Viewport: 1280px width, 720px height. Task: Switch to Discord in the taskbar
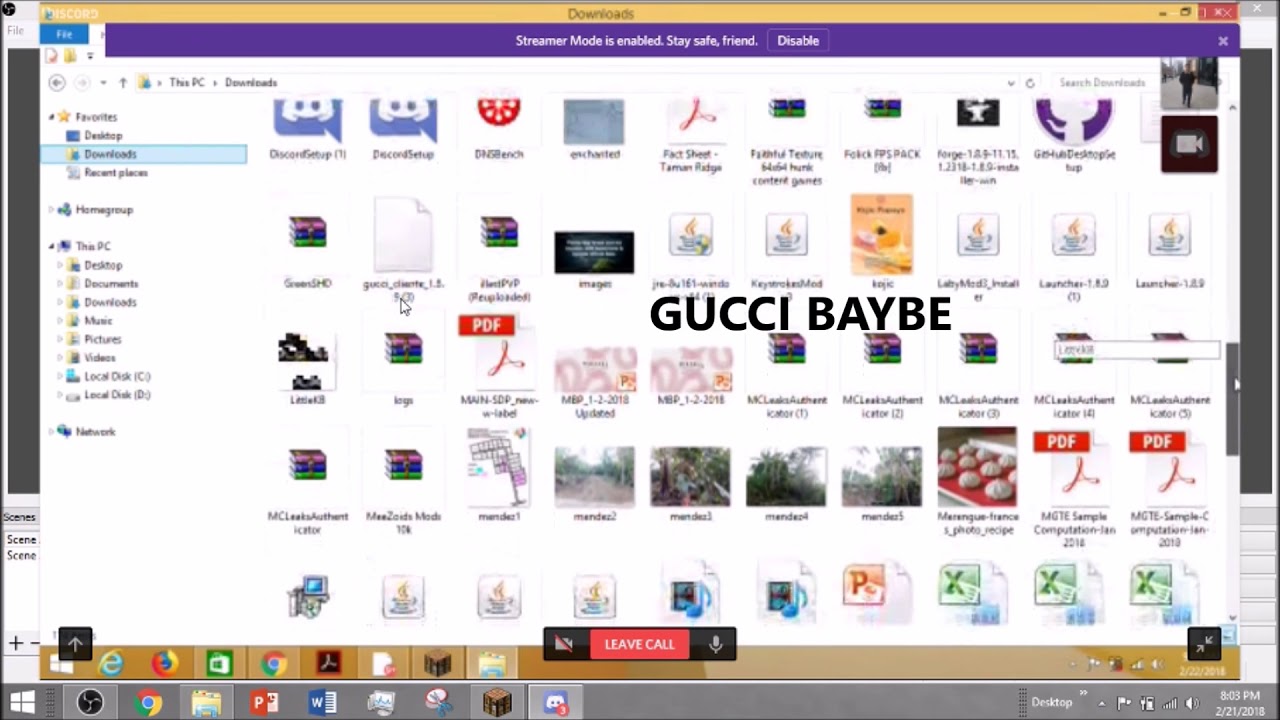[556, 703]
